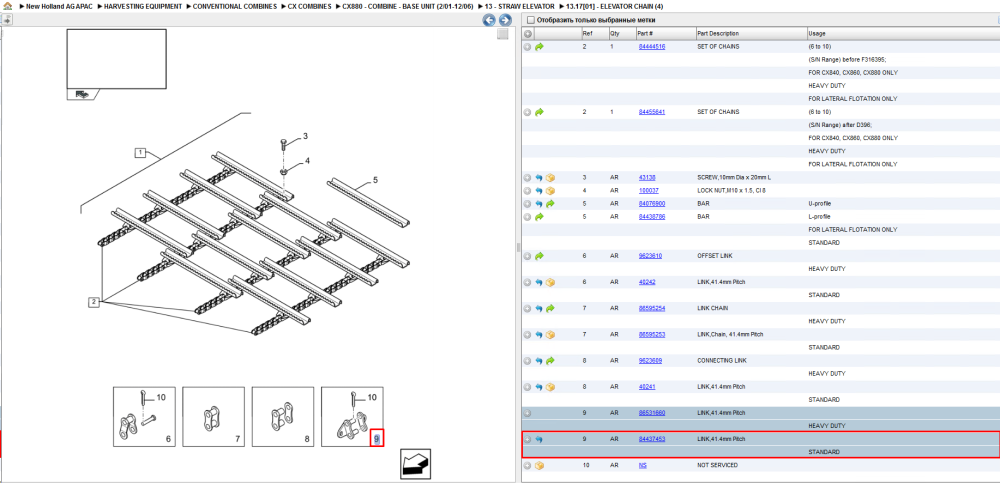Select detail view labeled 8
Viewport: 1000px width, 483px height.
283,416
